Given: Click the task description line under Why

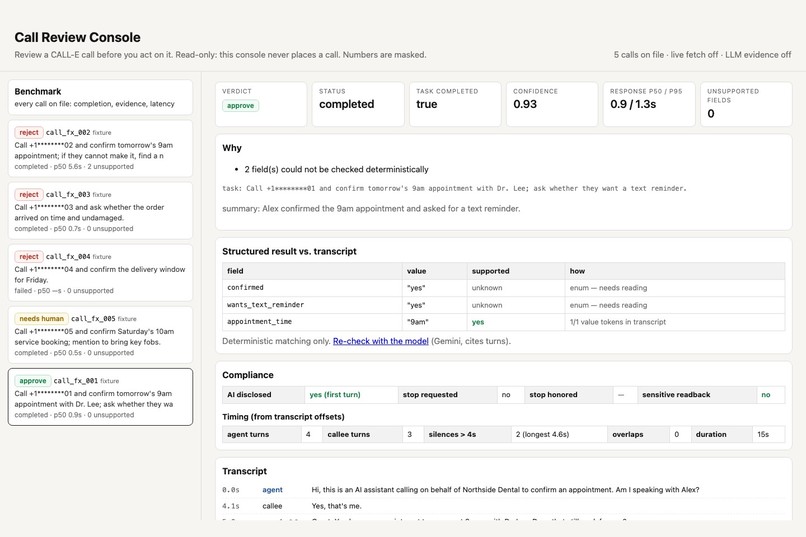Looking at the screenshot, I should coord(454,189).
